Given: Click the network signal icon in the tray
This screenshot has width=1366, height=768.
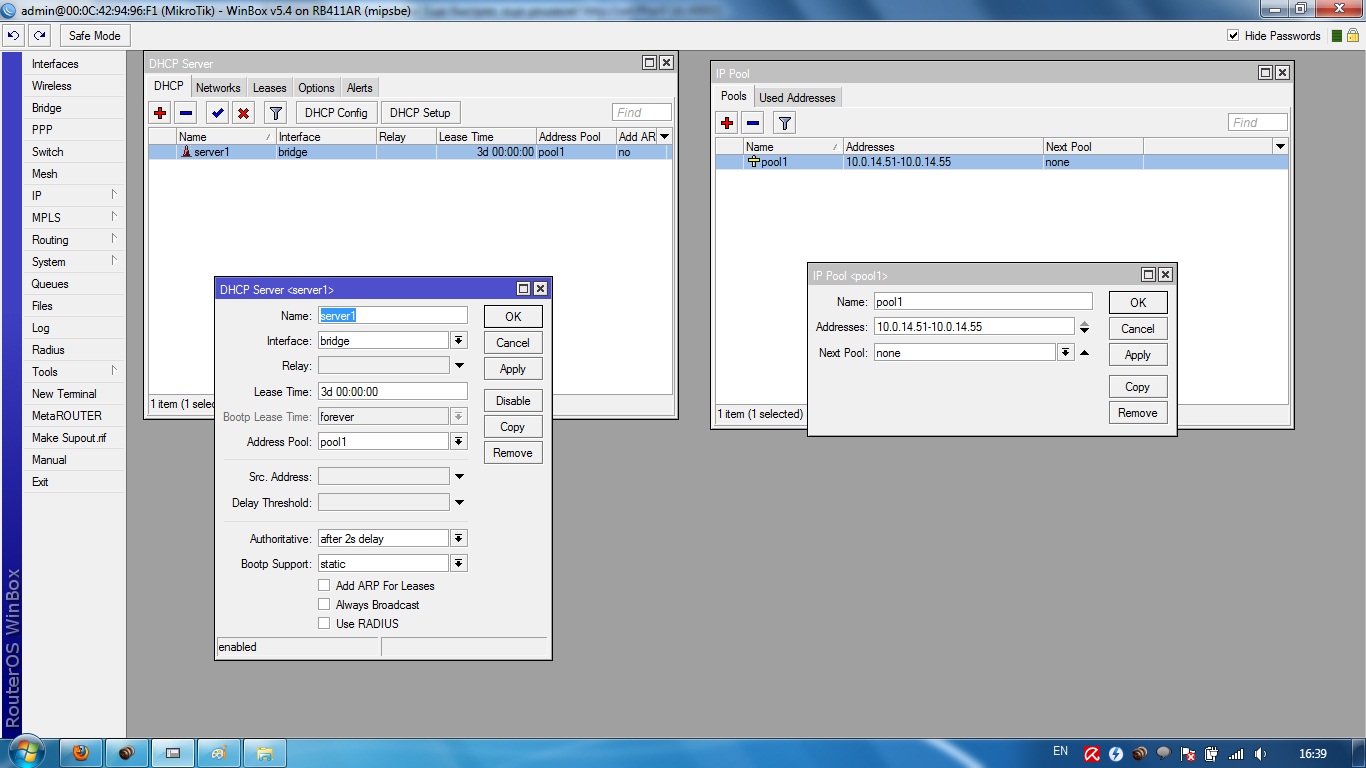Looking at the screenshot, I should (x=1237, y=754).
